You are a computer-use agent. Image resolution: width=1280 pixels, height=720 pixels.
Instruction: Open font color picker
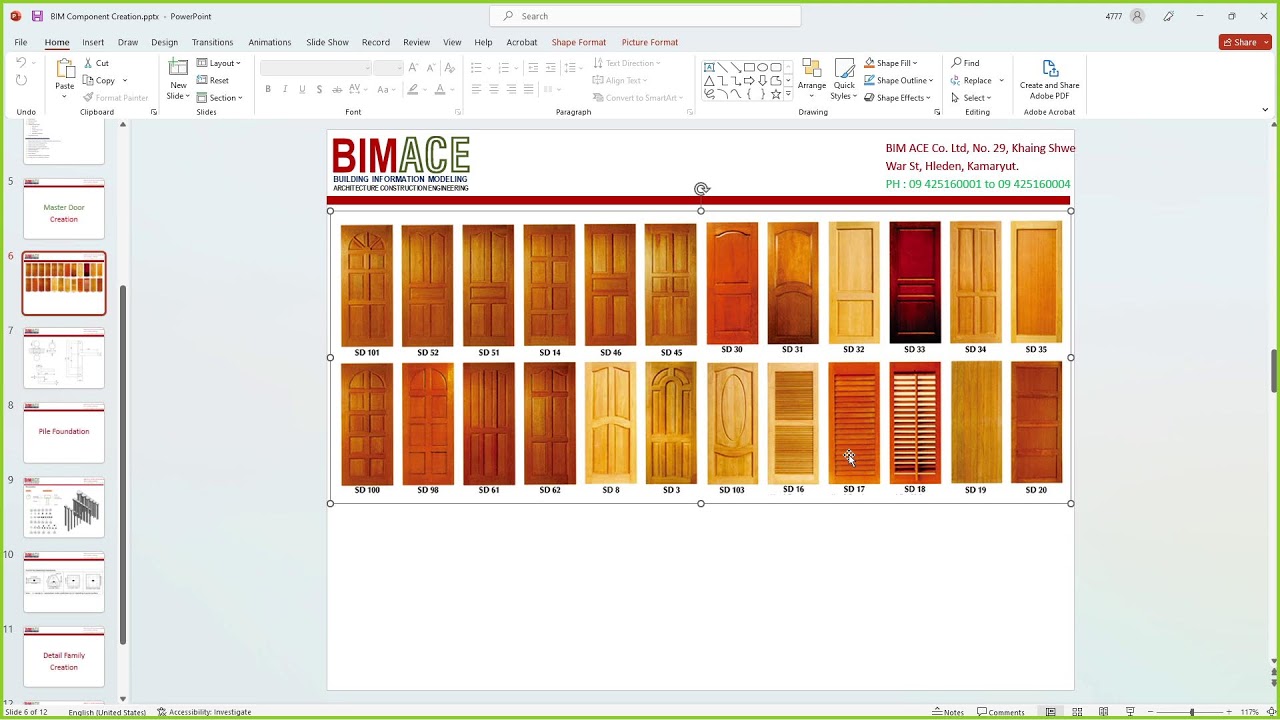439,89
